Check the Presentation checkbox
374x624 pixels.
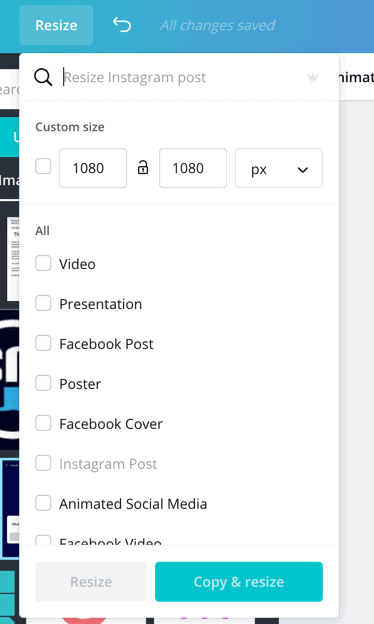coord(43,303)
